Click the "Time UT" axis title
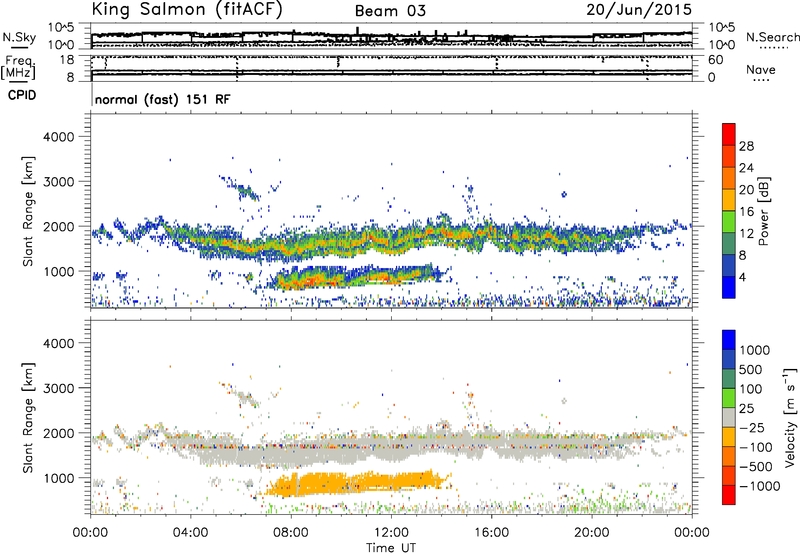Image resolution: width=800 pixels, height=554 pixels. coord(391,548)
